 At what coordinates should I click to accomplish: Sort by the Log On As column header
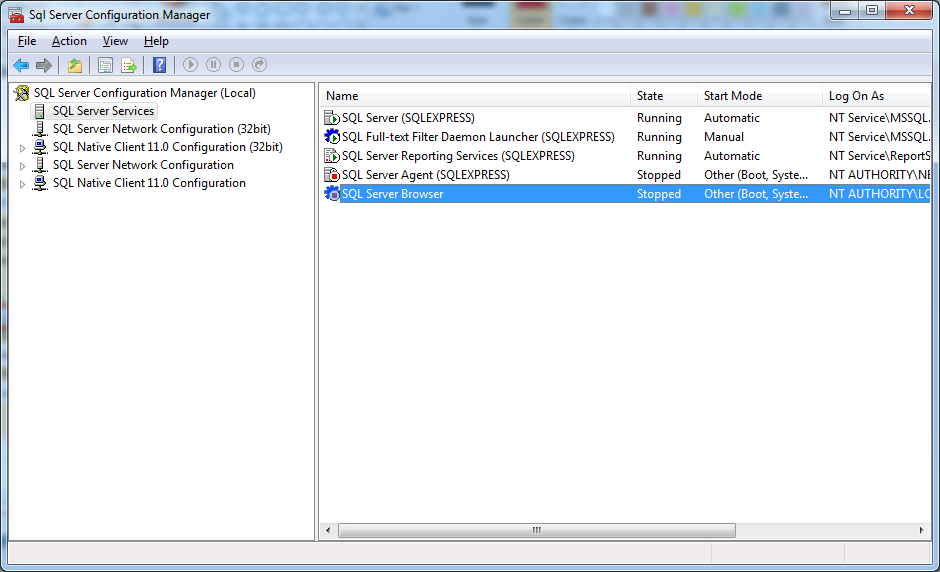point(876,96)
